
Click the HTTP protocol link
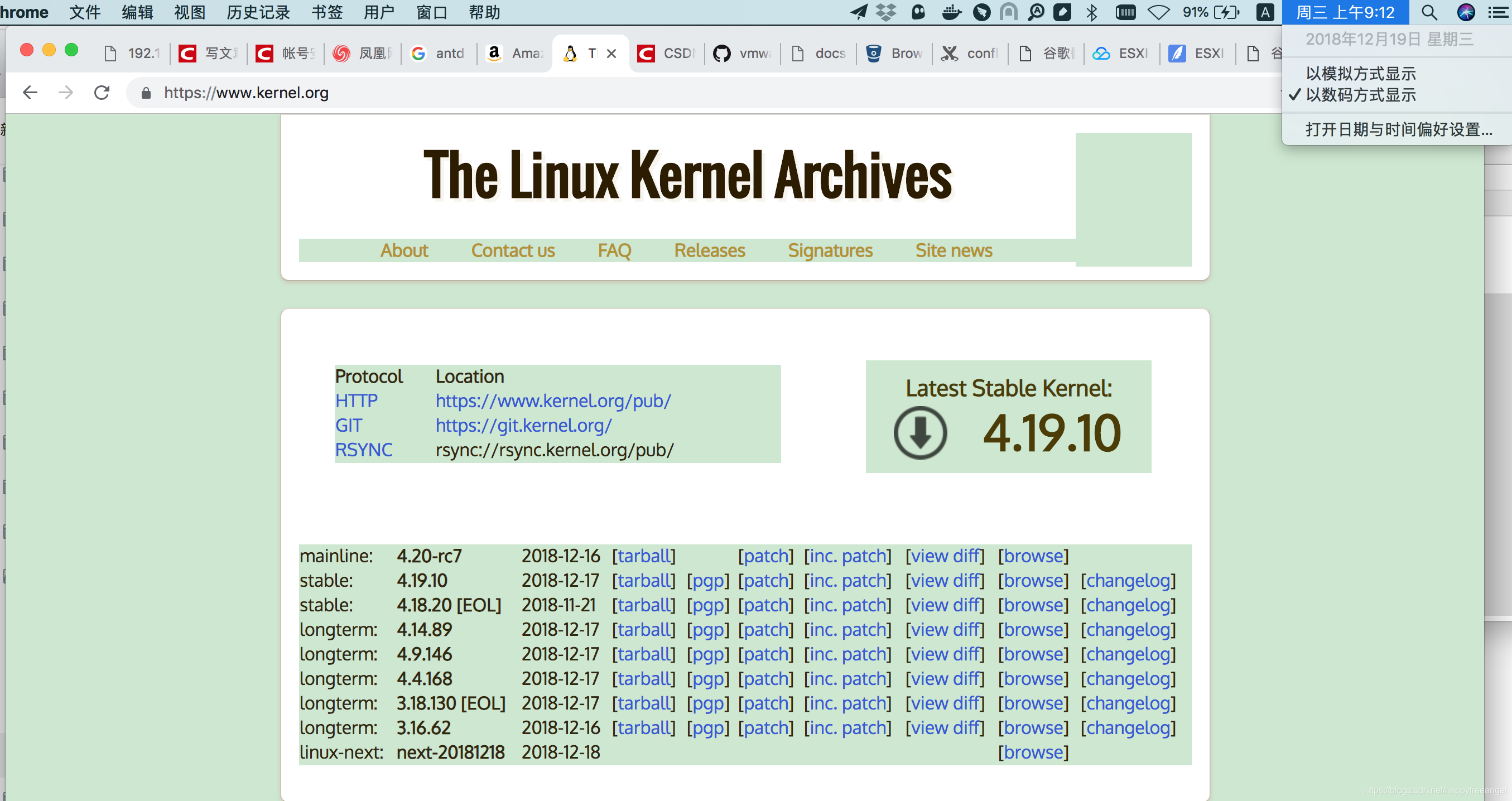(x=357, y=401)
